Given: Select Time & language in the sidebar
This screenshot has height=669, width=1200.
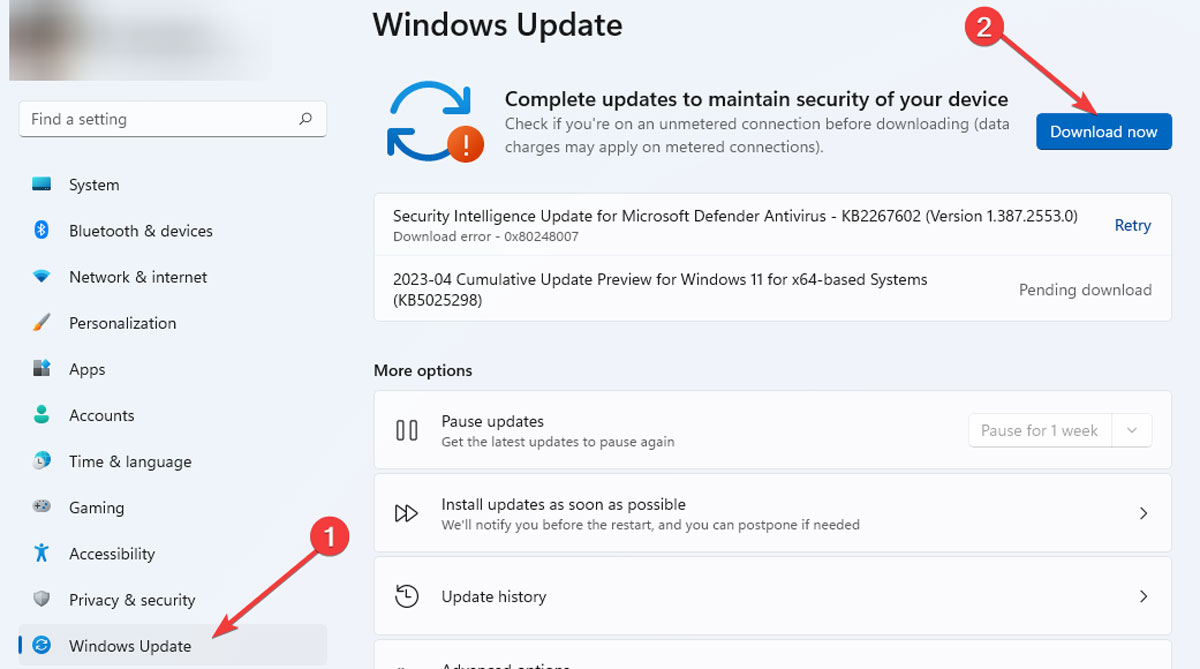Looking at the screenshot, I should click(x=130, y=461).
